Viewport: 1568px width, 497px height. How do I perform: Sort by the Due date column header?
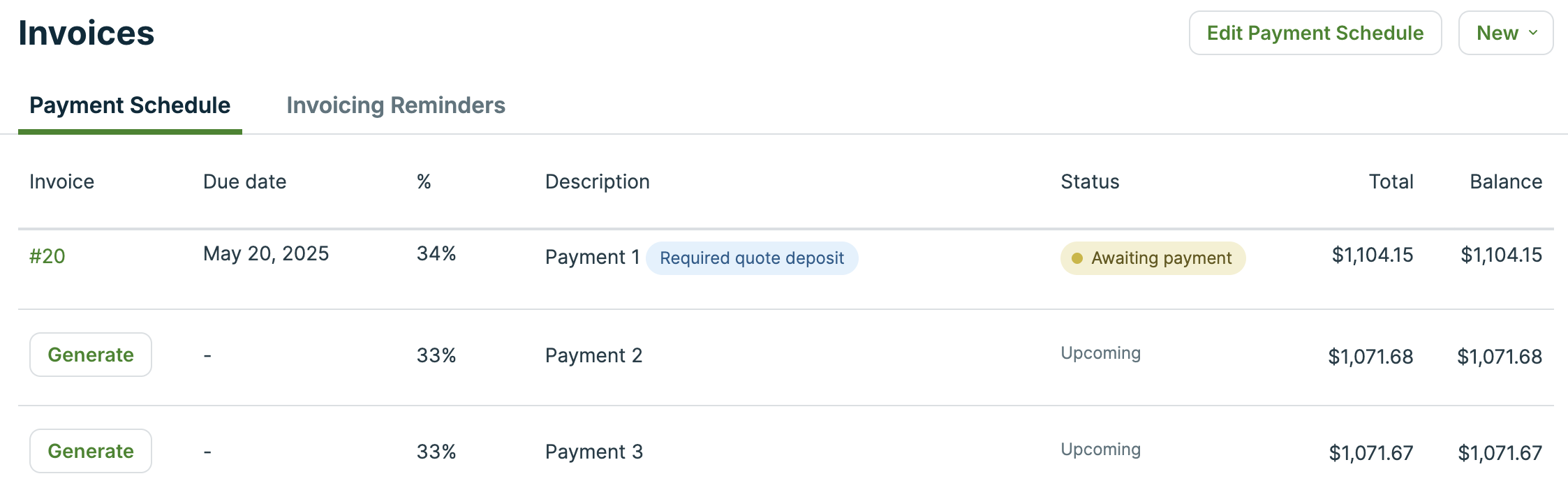[x=244, y=181]
